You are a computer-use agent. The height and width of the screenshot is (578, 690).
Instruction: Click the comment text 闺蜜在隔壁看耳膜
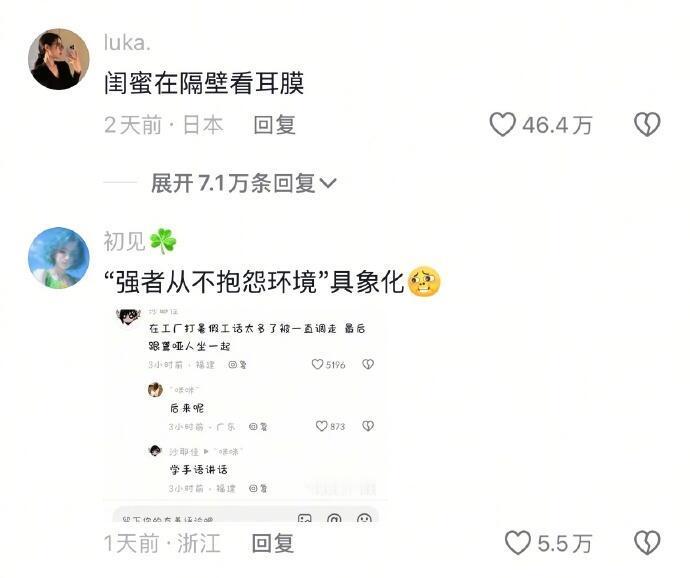(204, 83)
